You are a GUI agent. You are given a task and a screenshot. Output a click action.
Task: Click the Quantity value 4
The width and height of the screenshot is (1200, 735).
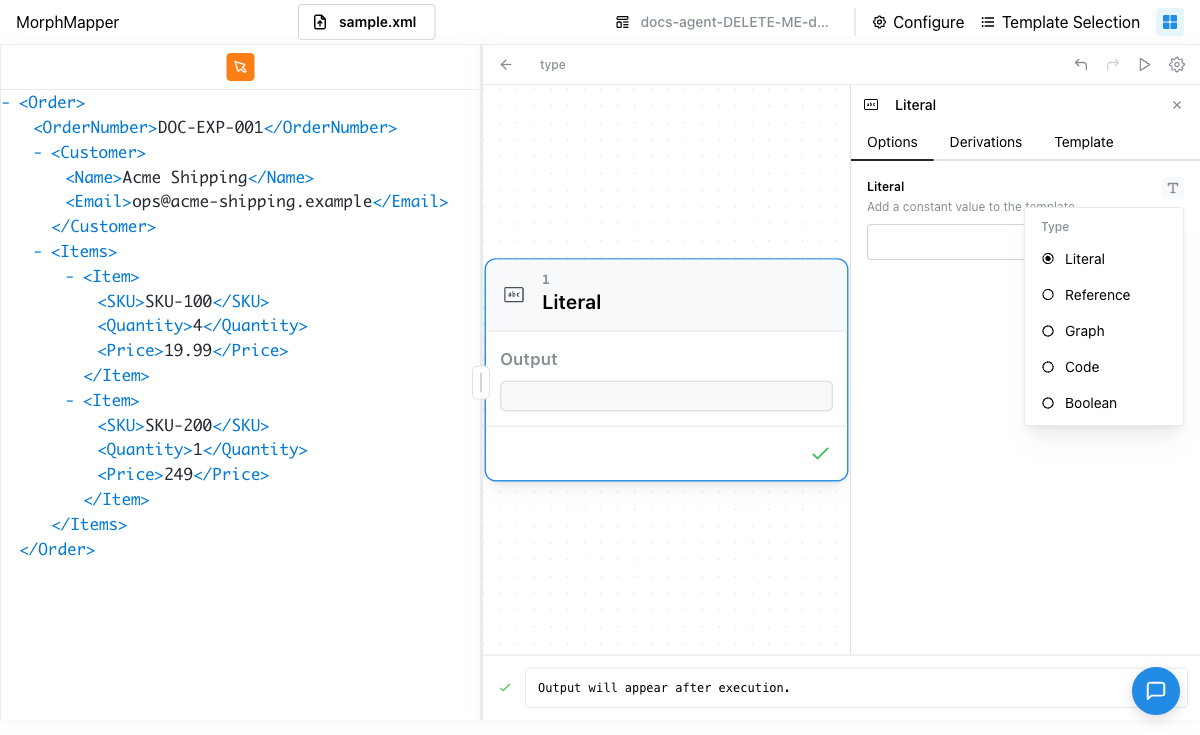pos(198,326)
